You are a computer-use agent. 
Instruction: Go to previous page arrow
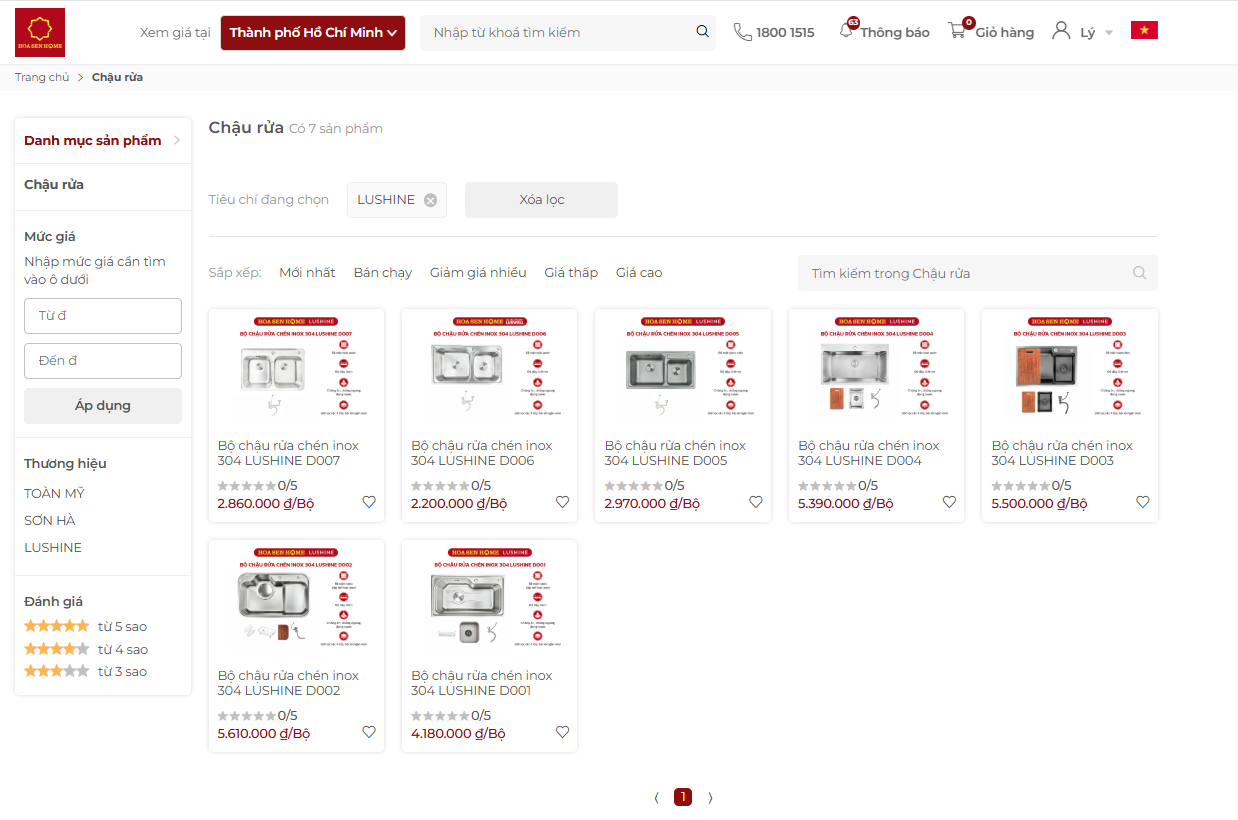click(656, 798)
